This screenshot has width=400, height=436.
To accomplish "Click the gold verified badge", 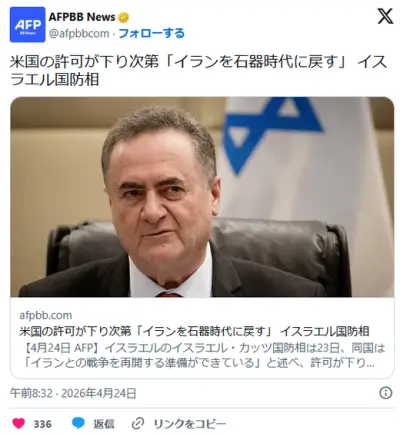I will pos(124,17).
